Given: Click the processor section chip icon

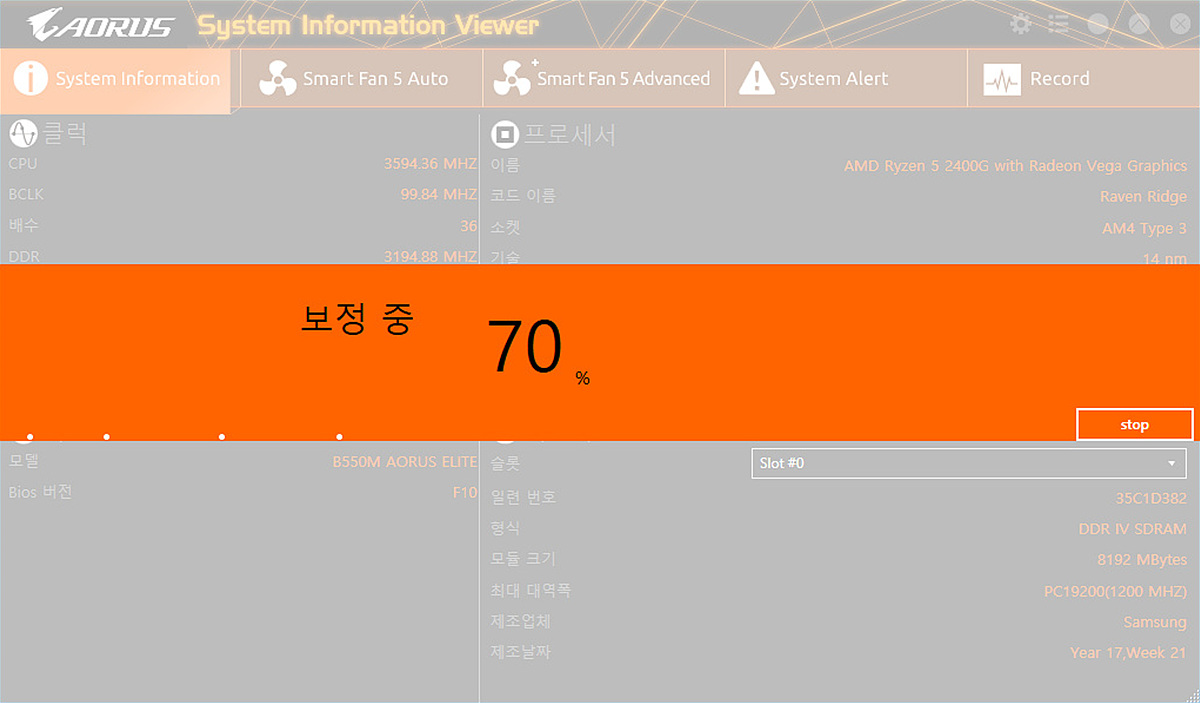Looking at the screenshot, I should 505,134.
